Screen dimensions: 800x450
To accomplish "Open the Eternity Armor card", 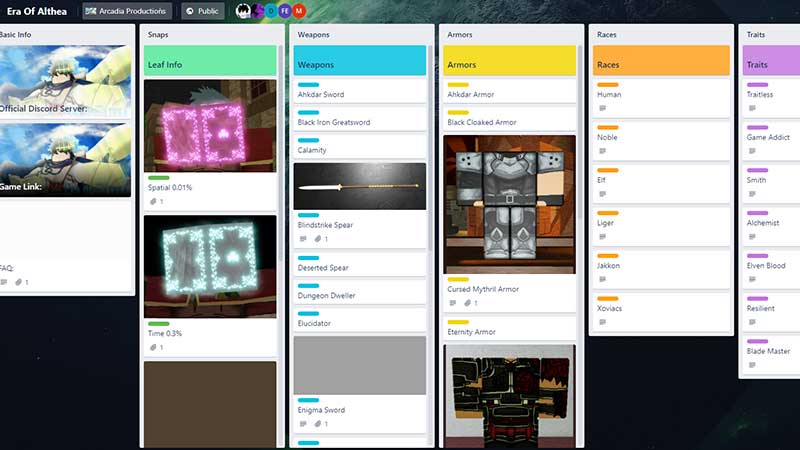I will point(509,329).
